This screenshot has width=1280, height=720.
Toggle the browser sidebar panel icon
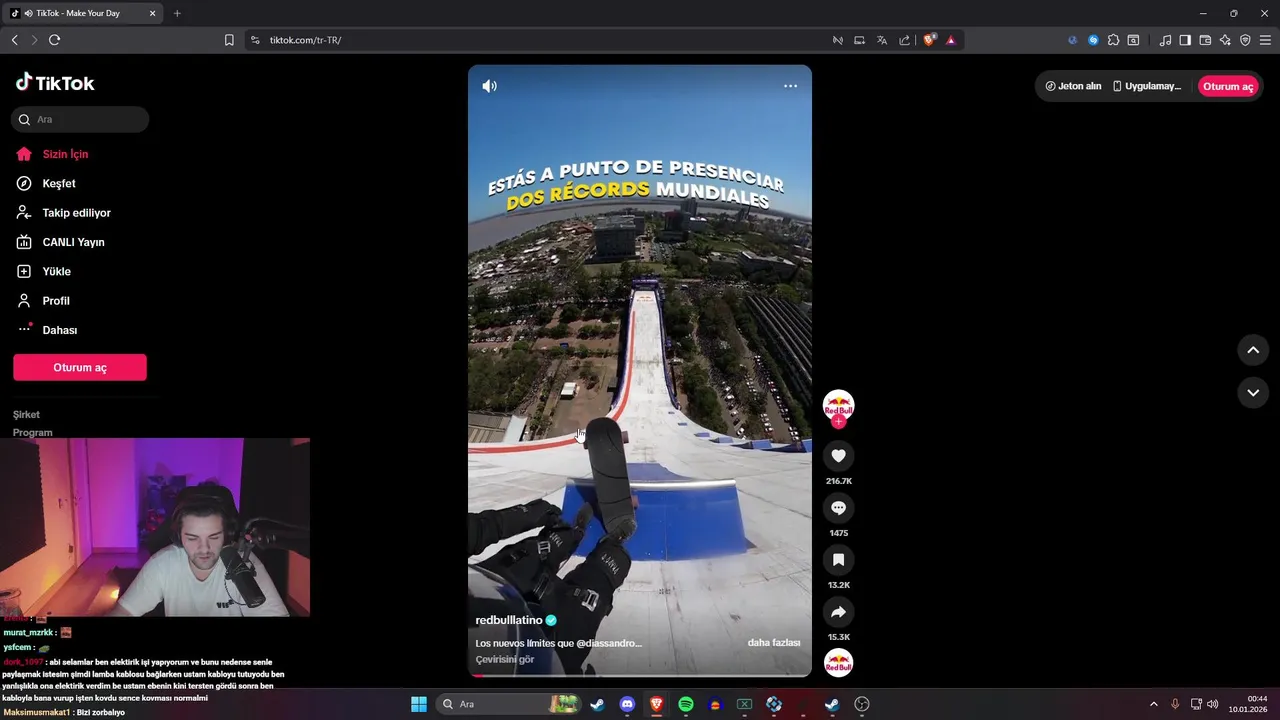coord(1185,40)
